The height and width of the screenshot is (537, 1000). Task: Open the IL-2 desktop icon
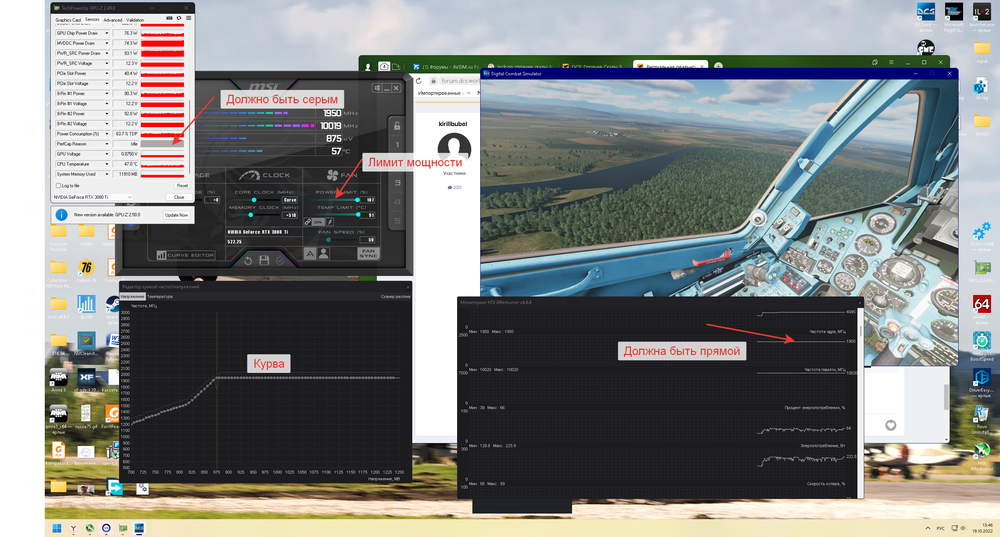[x=982, y=17]
